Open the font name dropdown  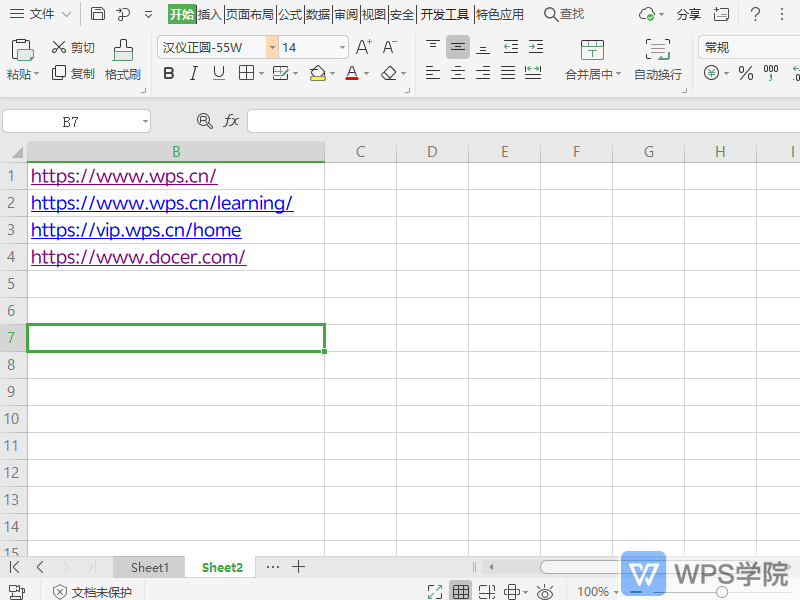coord(272,47)
